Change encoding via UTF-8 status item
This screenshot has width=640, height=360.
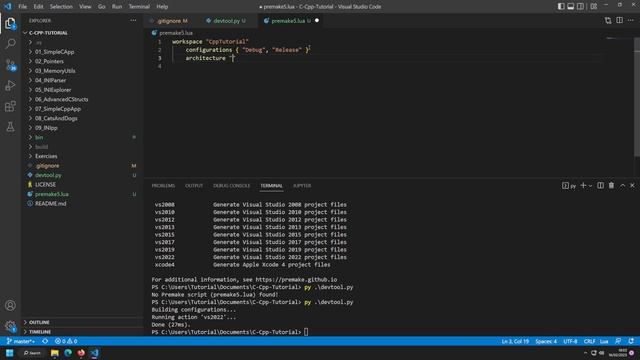coord(570,341)
